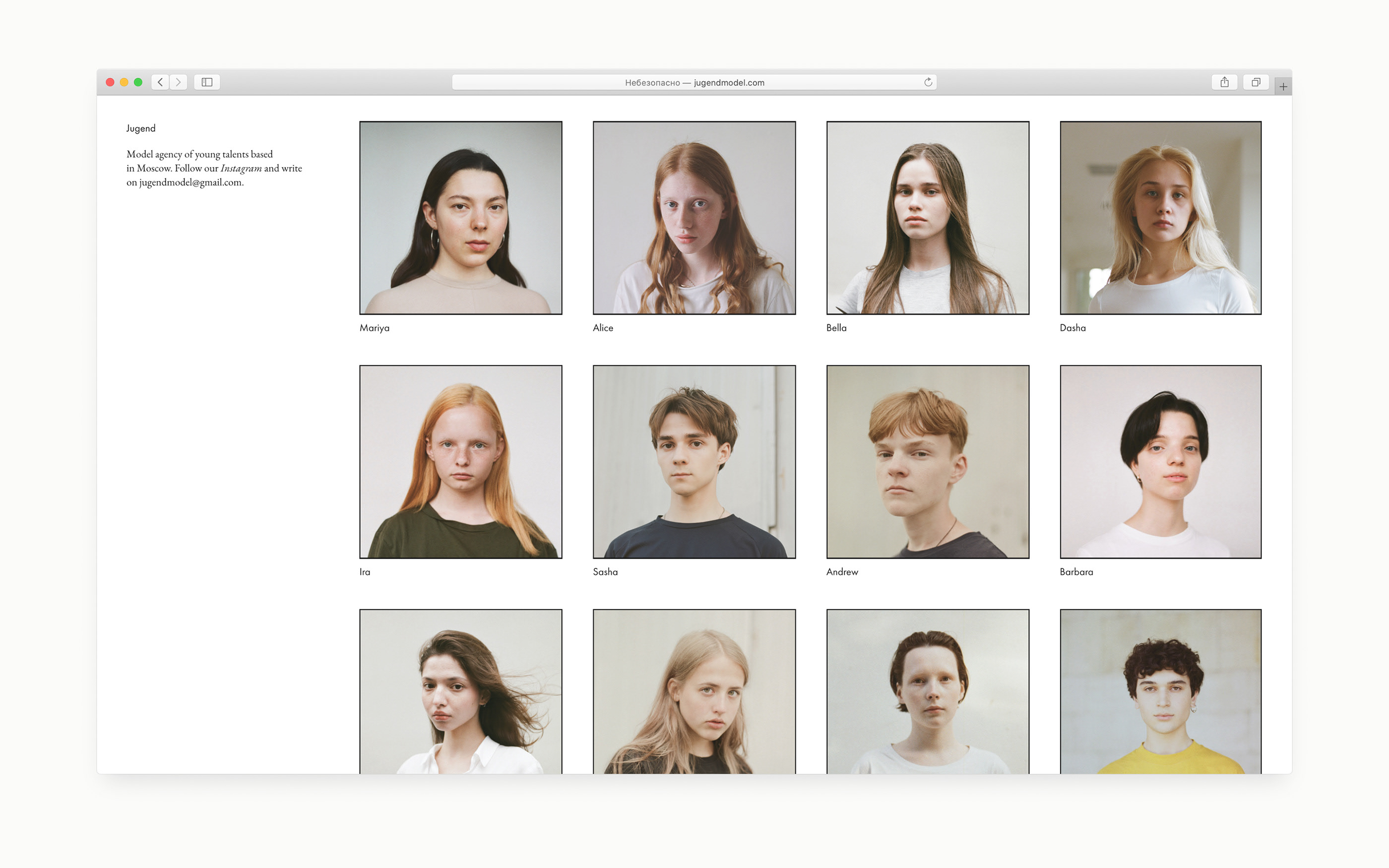Click the Bella name caption
This screenshot has width=1389, height=868.
836,328
